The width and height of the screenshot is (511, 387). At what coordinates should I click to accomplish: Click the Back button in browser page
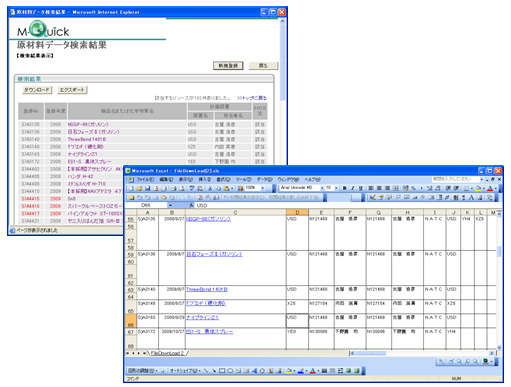(263, 66)
